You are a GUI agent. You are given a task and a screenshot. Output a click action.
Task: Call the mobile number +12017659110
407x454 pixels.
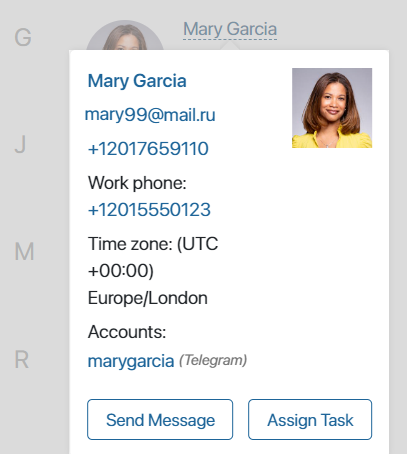tap(148, 149)
